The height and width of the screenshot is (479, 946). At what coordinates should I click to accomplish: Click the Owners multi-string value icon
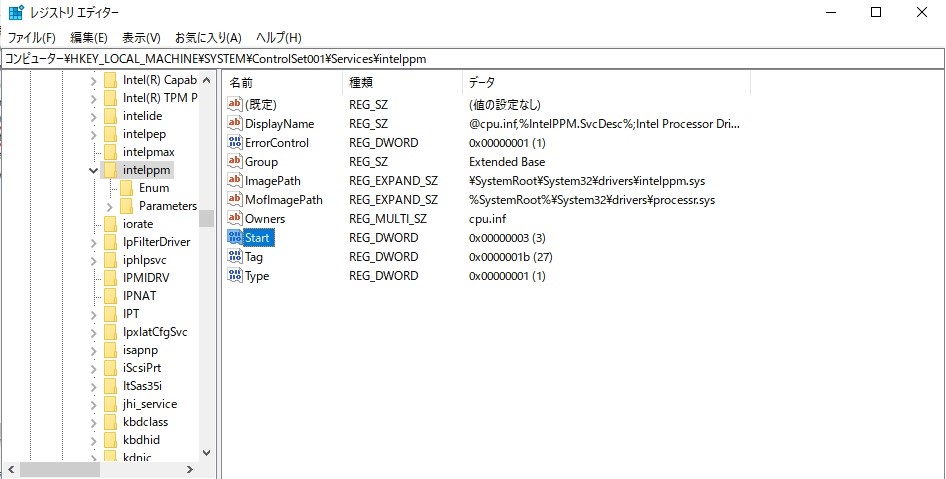234,218
